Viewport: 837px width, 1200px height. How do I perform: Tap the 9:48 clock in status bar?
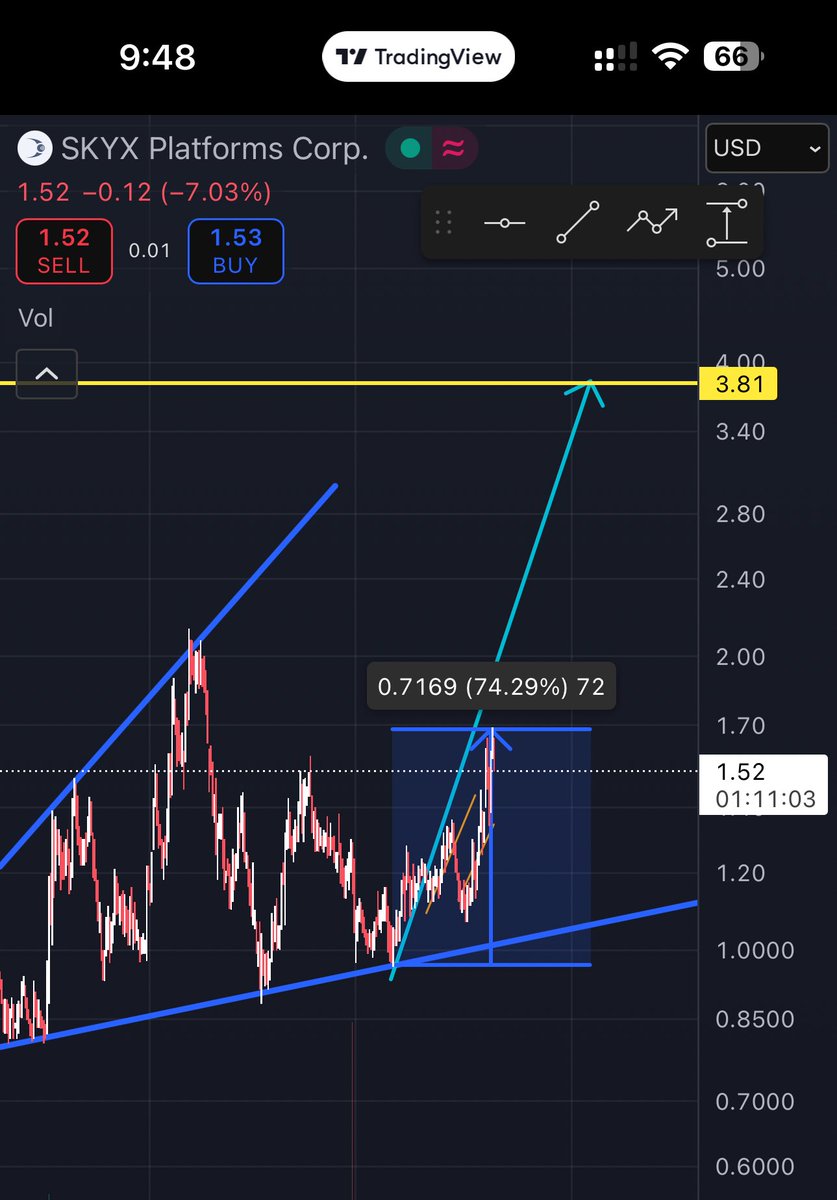[157, 57]
